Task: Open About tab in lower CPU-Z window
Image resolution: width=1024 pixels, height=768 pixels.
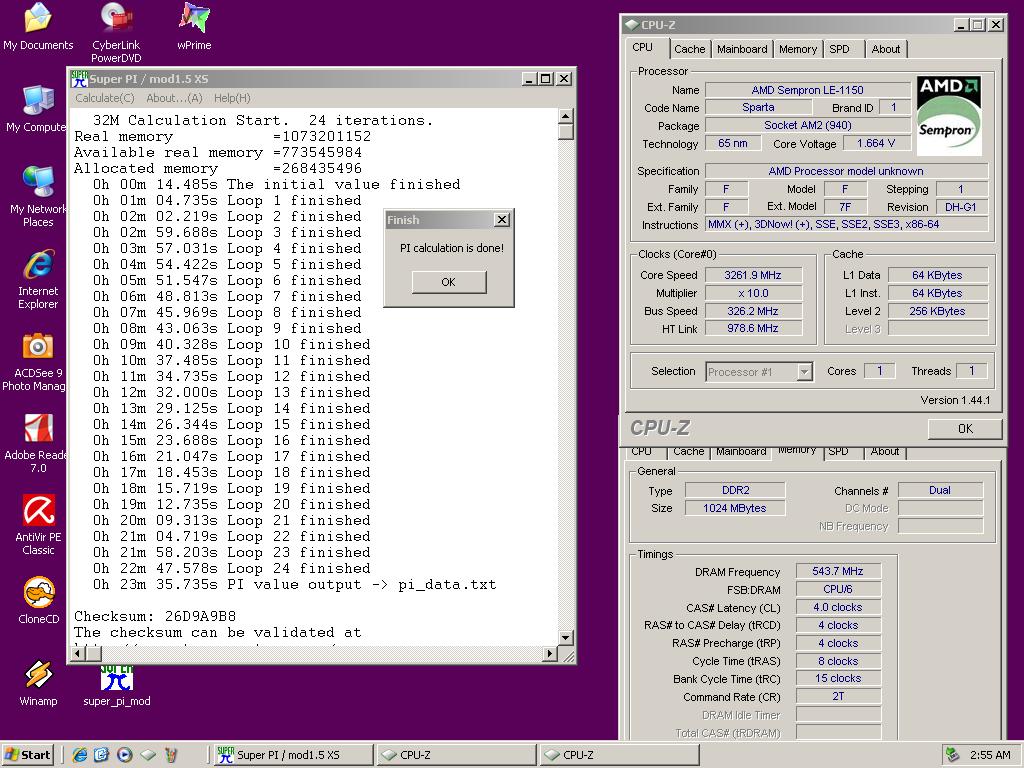Action: point(885,452)
